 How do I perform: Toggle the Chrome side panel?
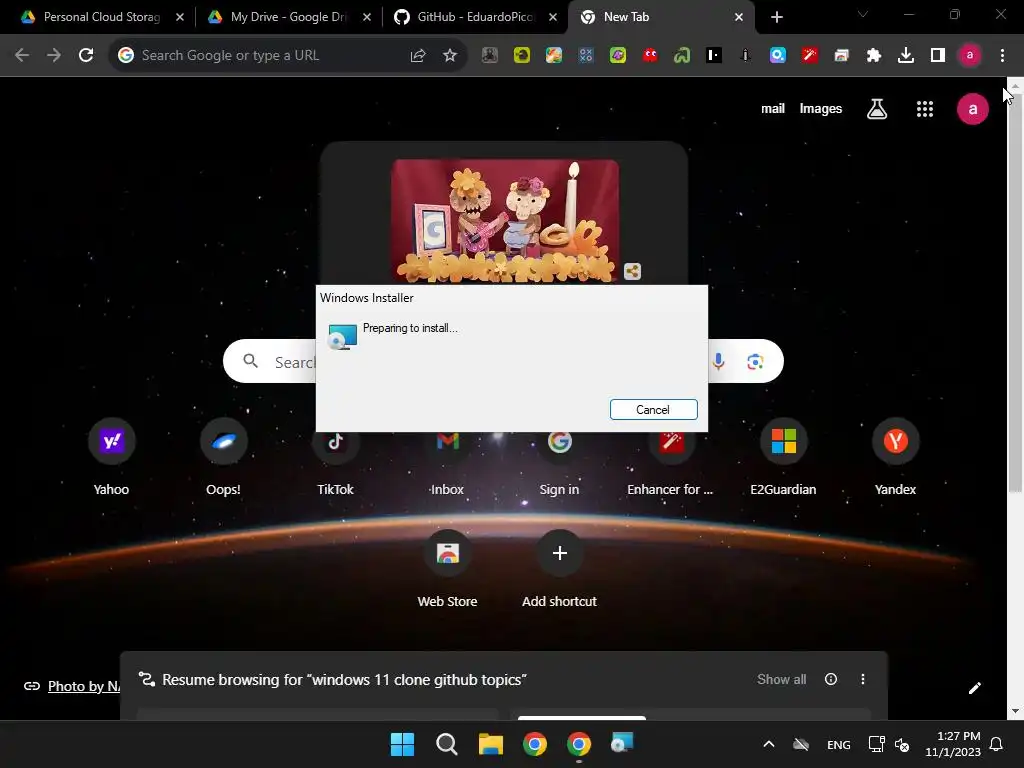(938, 56)
